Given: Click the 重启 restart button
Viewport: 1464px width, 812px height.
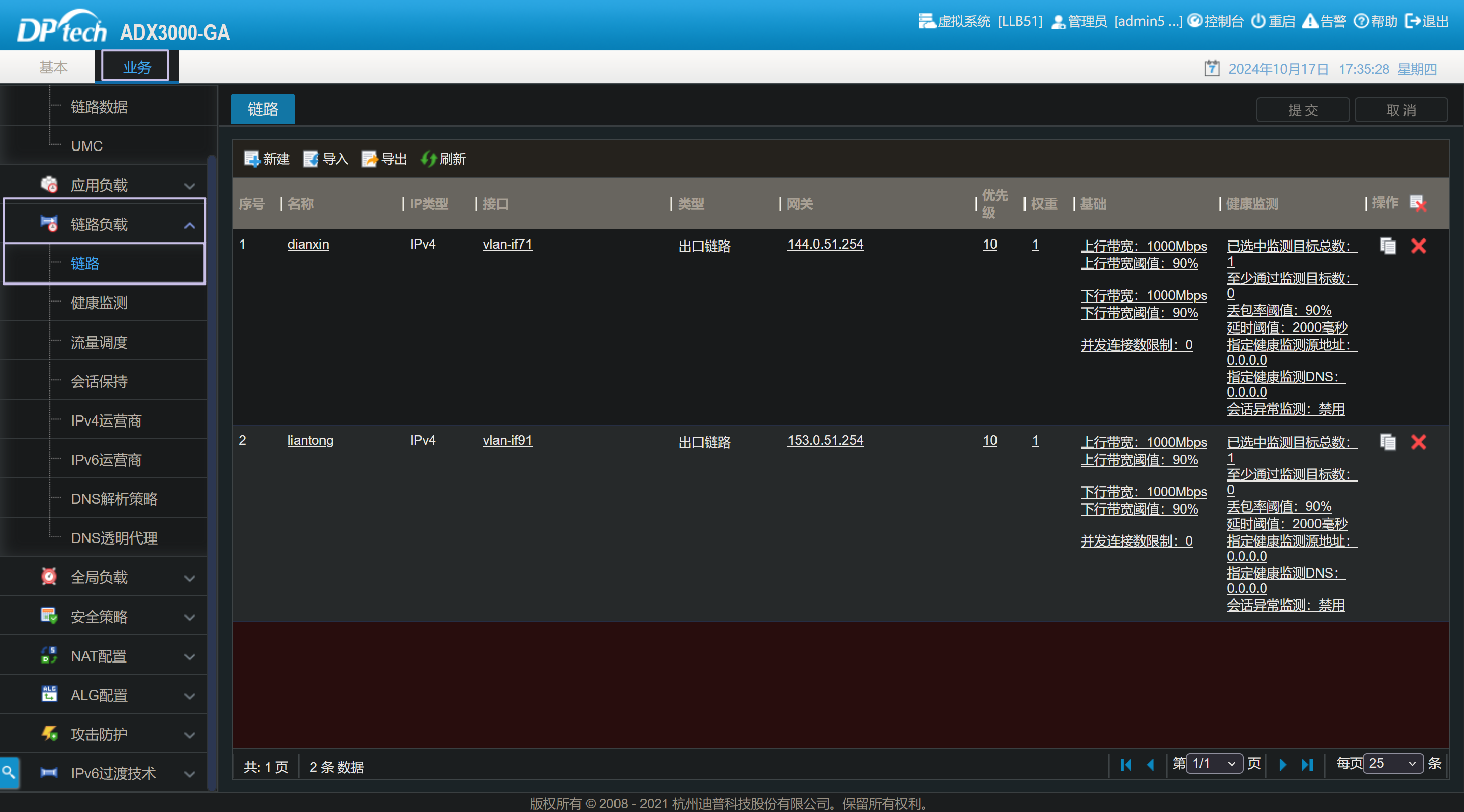Looking at the screenshot, I should 1273,21.
